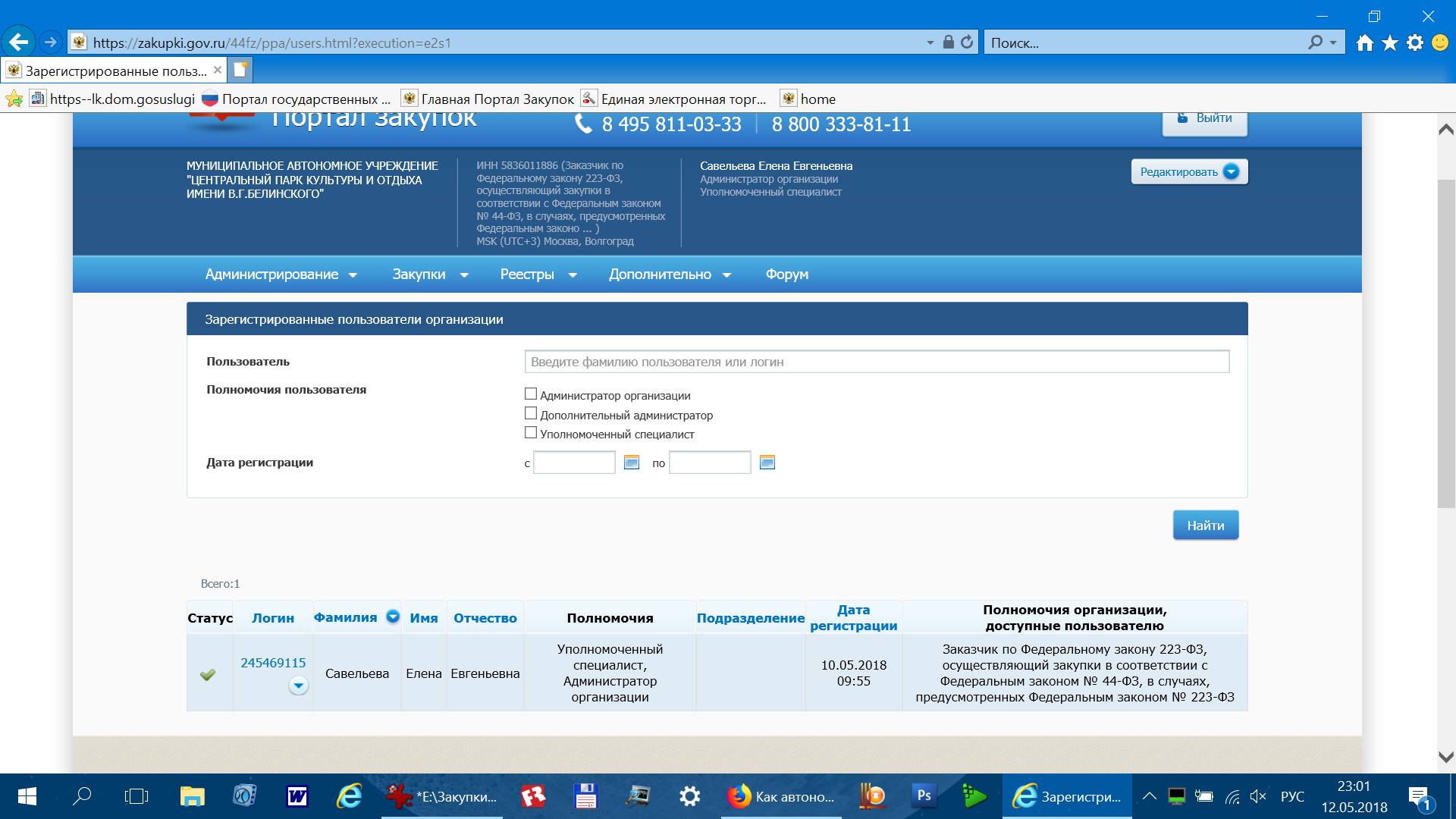The image size is (1456, 819).
Task: Click browser refresh icon in address bar
Action: [967, 42]
